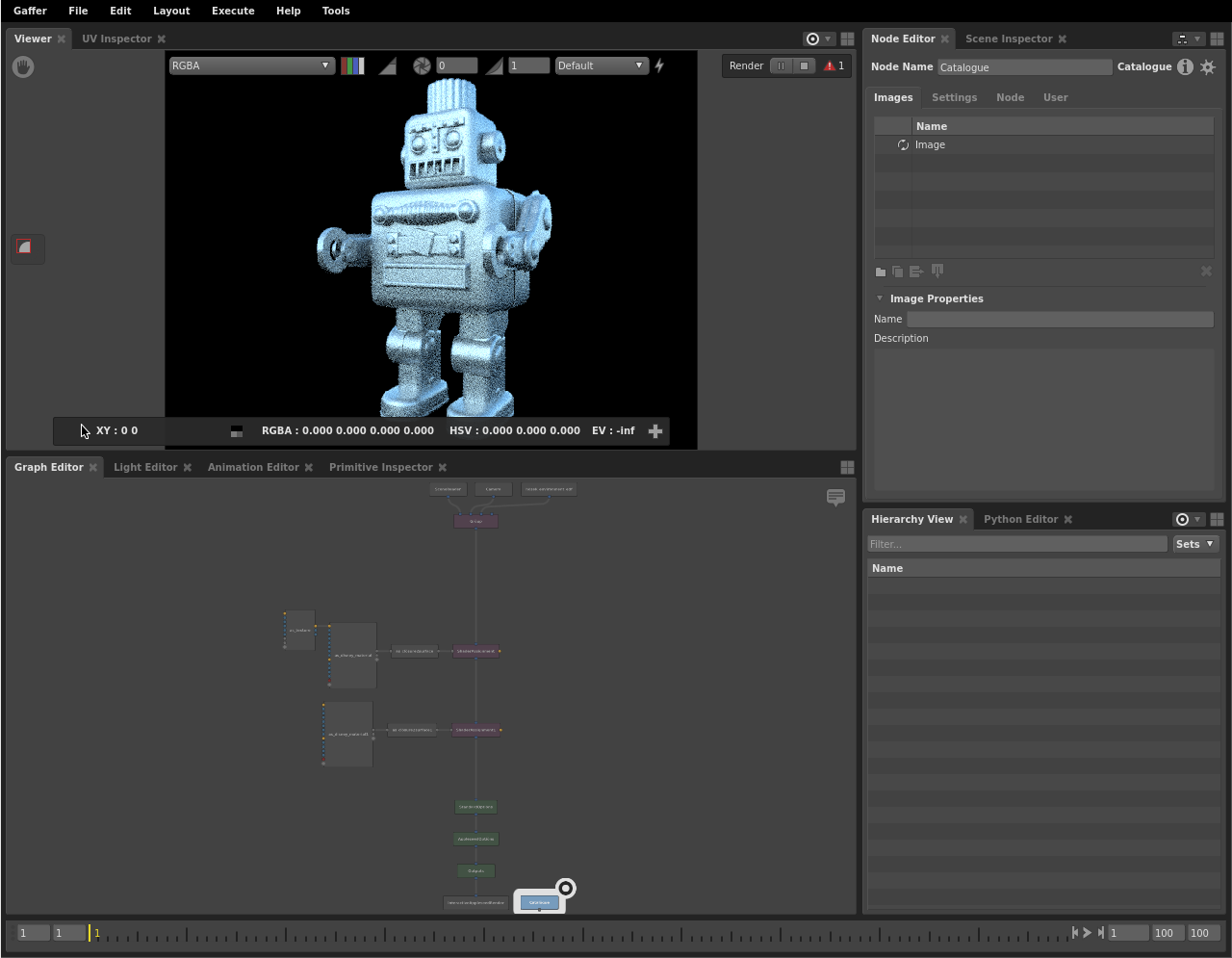
Task: Open the Hierarchy View node focus icon
Action: coord(1182,519)
